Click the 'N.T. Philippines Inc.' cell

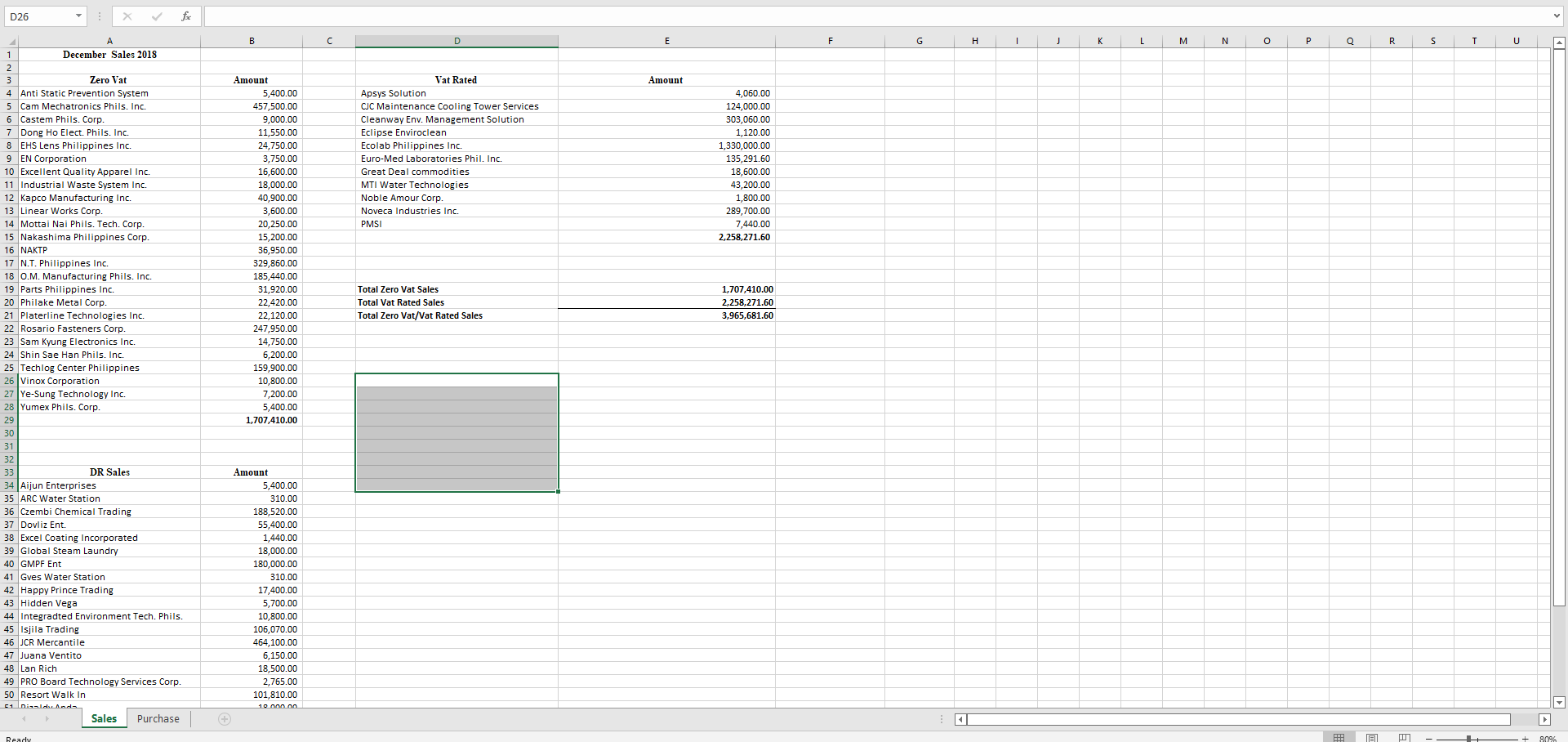pos(109,263)
